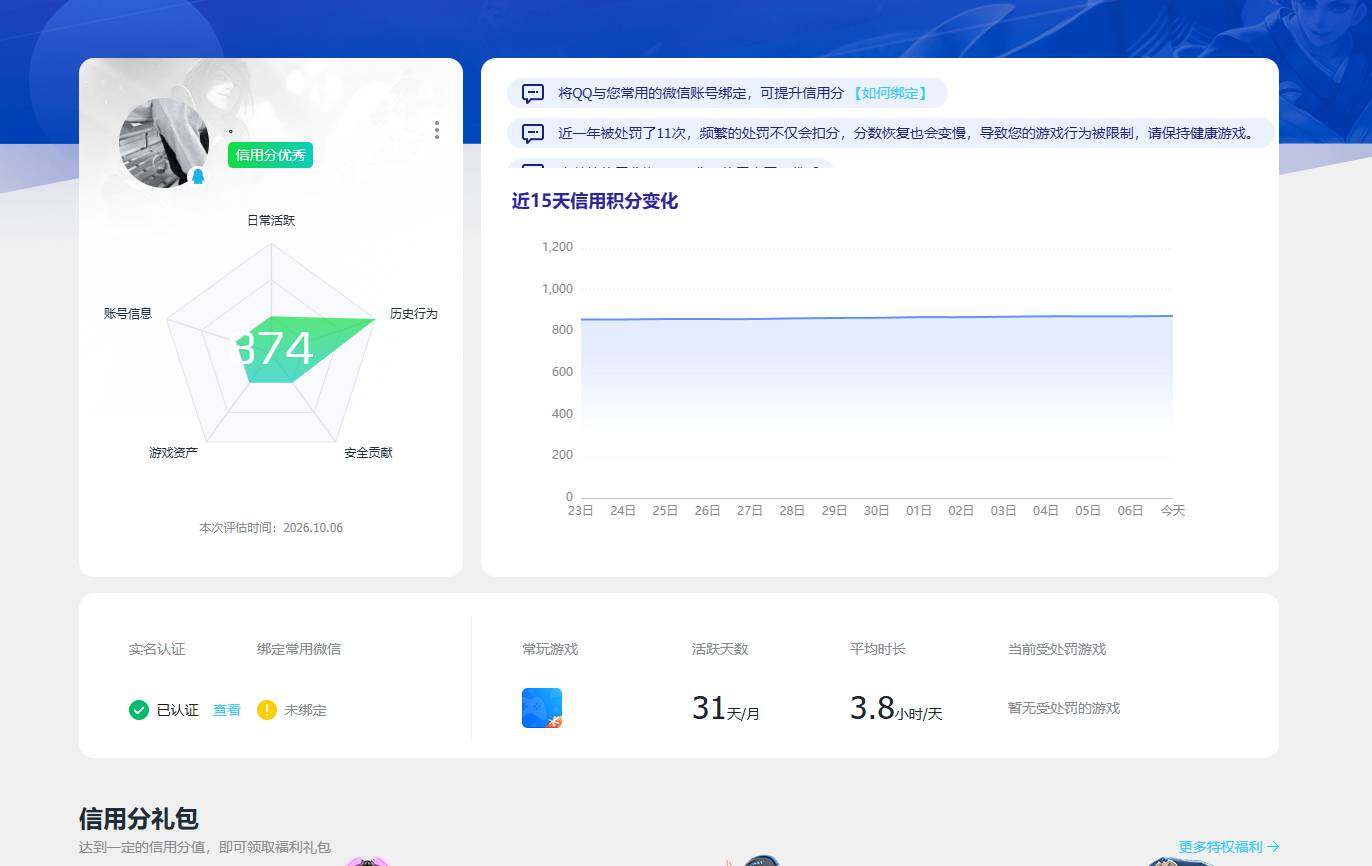1372x866 pixels.
Task: Click 暂无受处罚的游戏 text
Action: coord(1064,708)
